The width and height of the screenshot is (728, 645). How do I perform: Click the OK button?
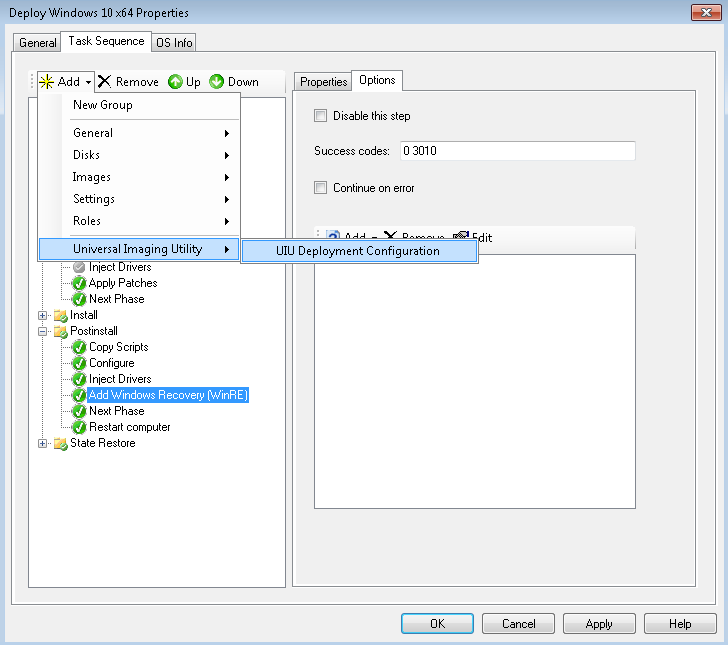click(437, 623)
